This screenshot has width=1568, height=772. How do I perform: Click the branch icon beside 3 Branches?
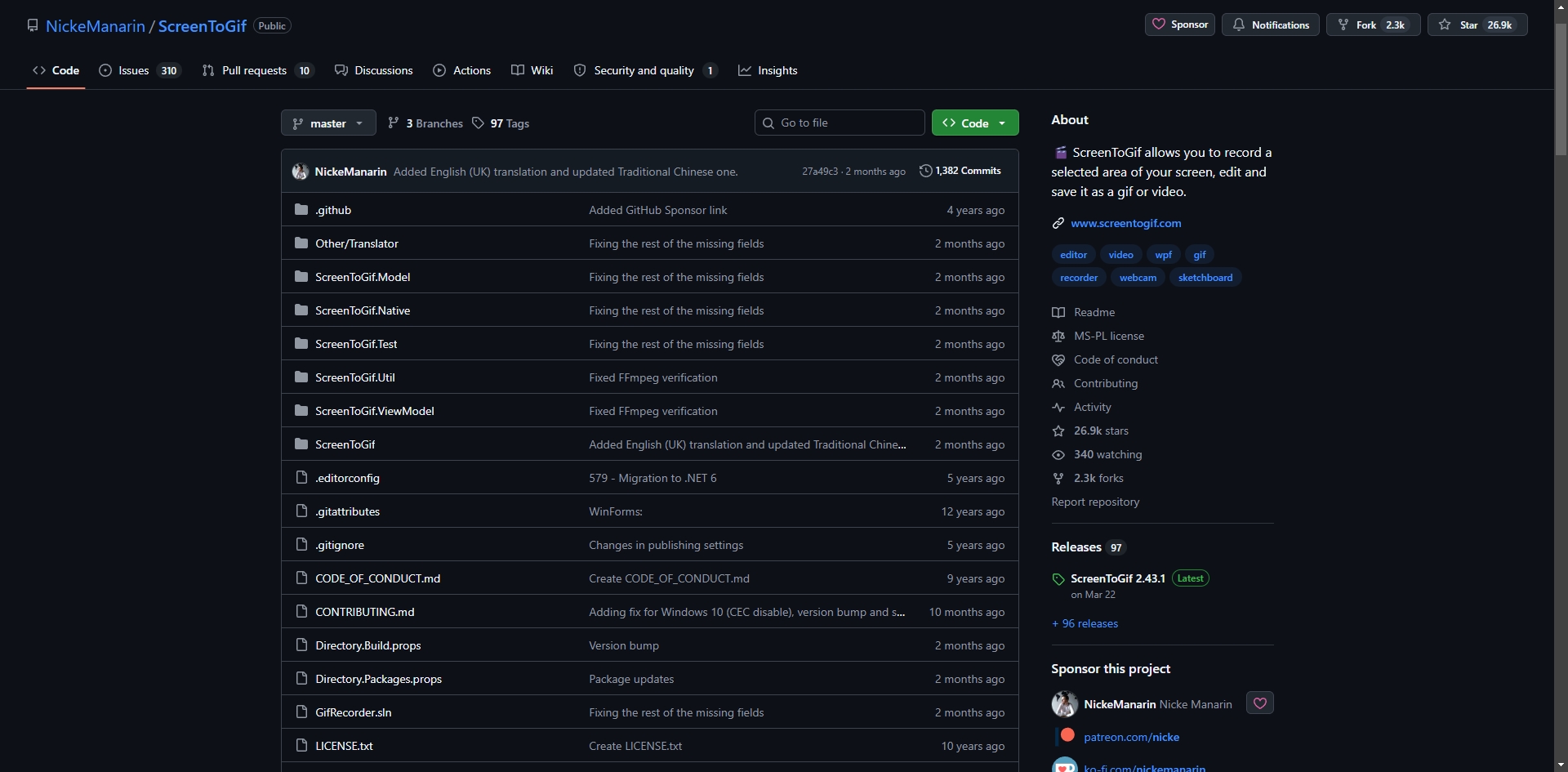[394, 123]
